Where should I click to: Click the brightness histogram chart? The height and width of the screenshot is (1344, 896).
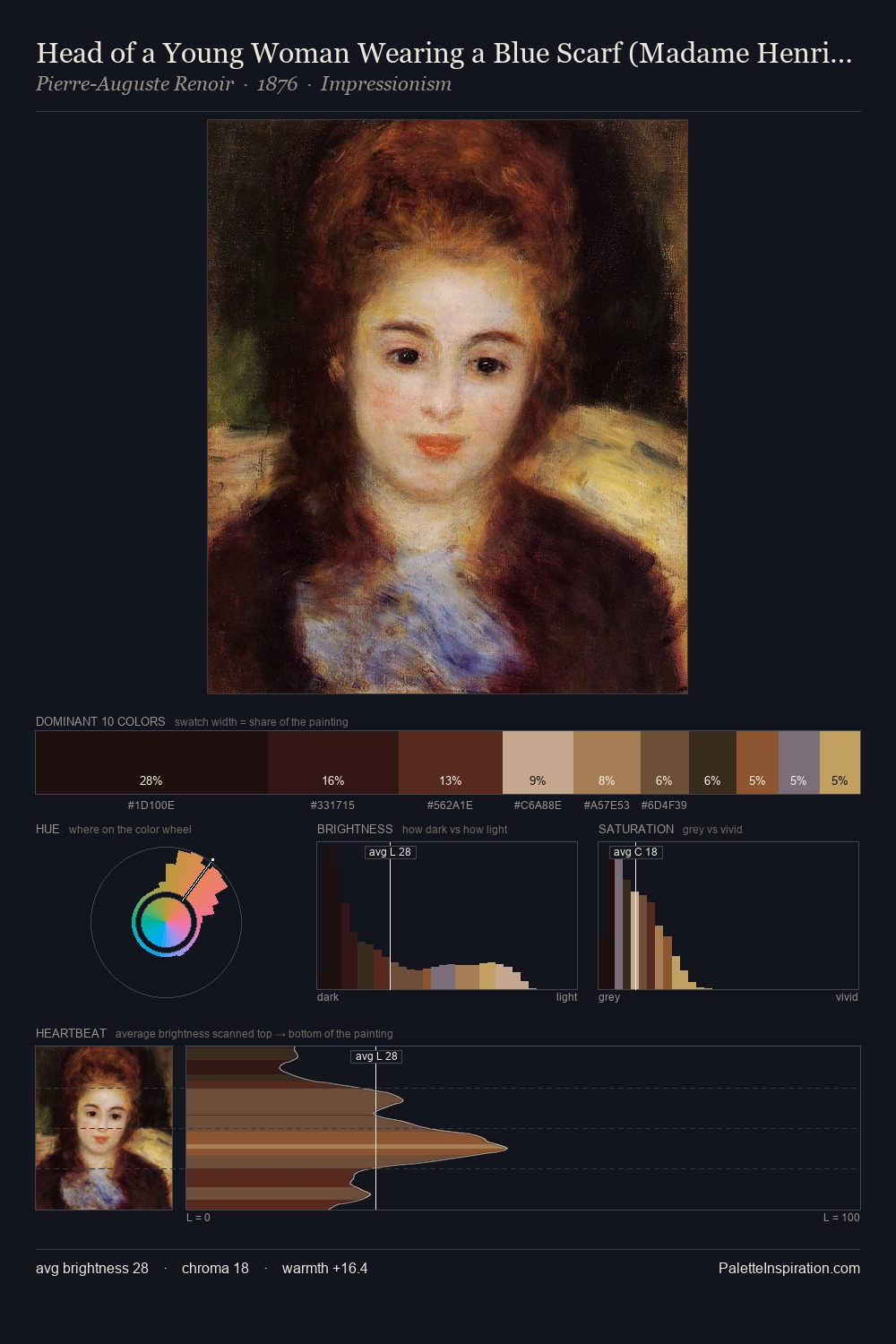click(447, 916)
